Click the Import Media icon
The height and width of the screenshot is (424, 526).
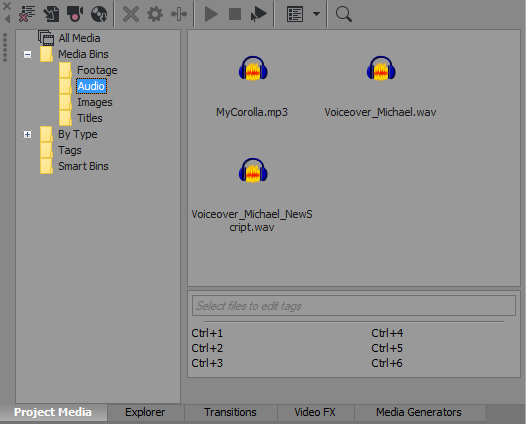point(51,14)
